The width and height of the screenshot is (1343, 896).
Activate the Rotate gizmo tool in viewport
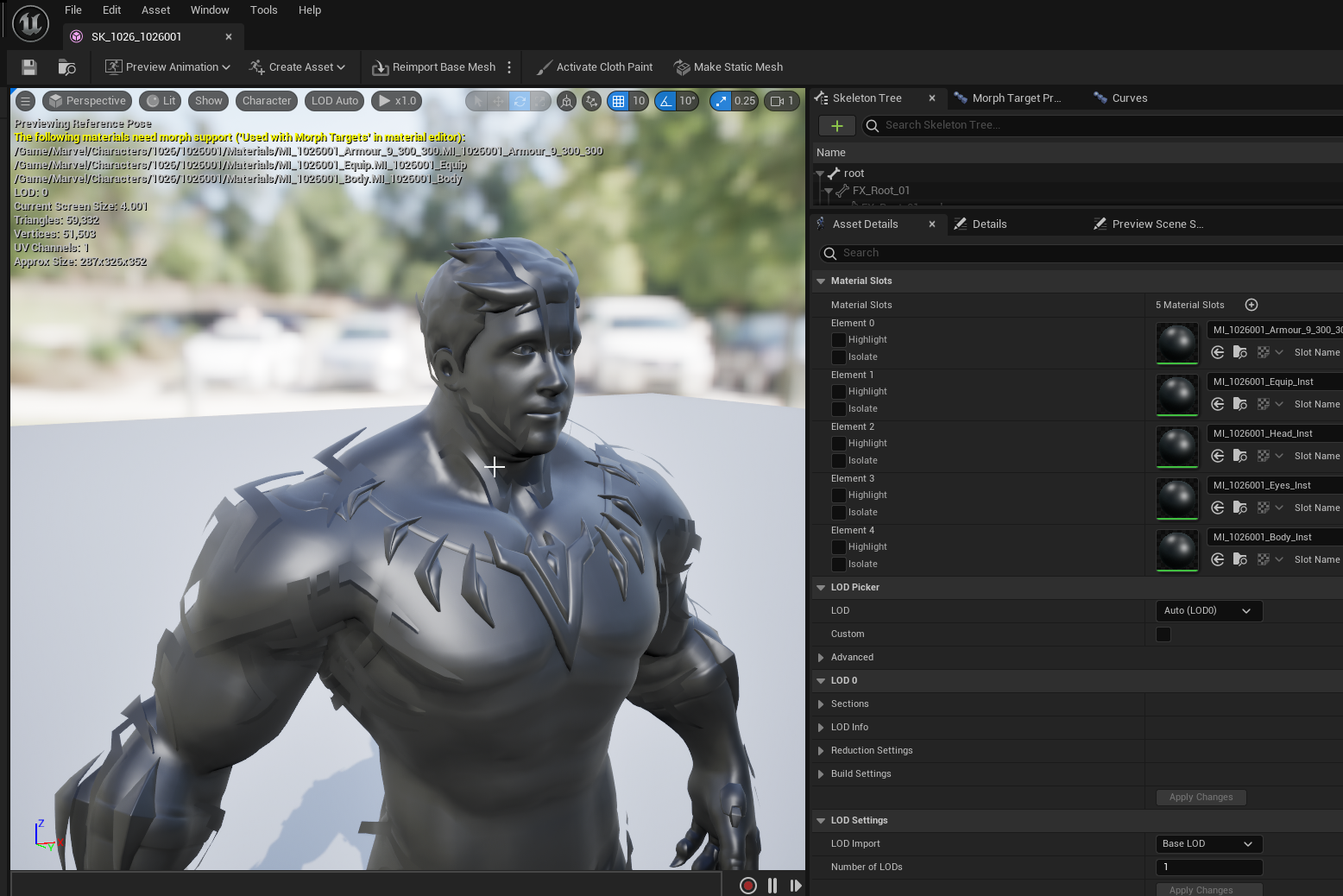tap(520, 101)
